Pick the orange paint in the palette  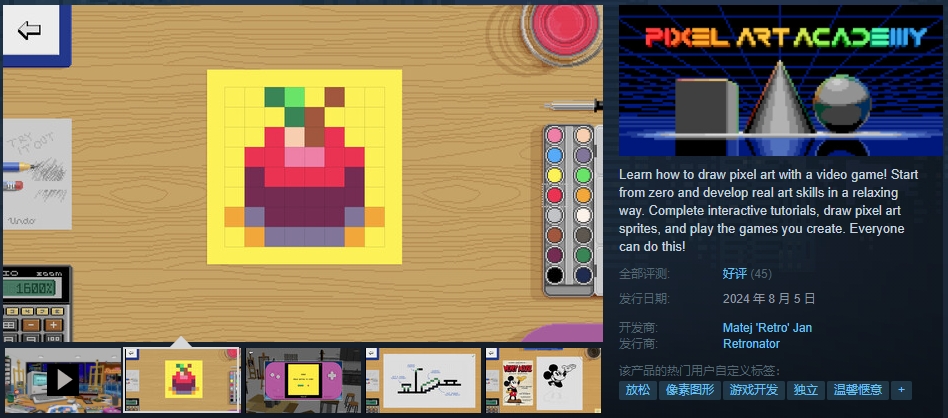tap(583, 195)
